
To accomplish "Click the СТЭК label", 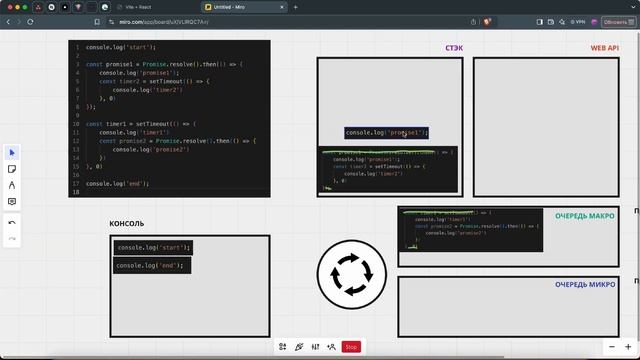I will 454,48.
